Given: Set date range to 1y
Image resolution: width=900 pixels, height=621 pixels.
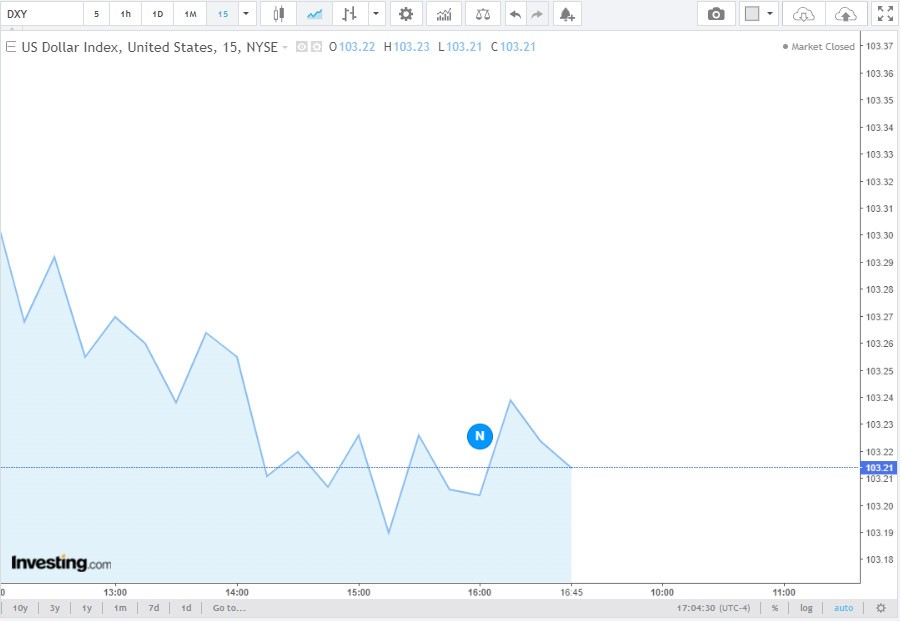Looking at the screenshot, I should coord(87,608).
